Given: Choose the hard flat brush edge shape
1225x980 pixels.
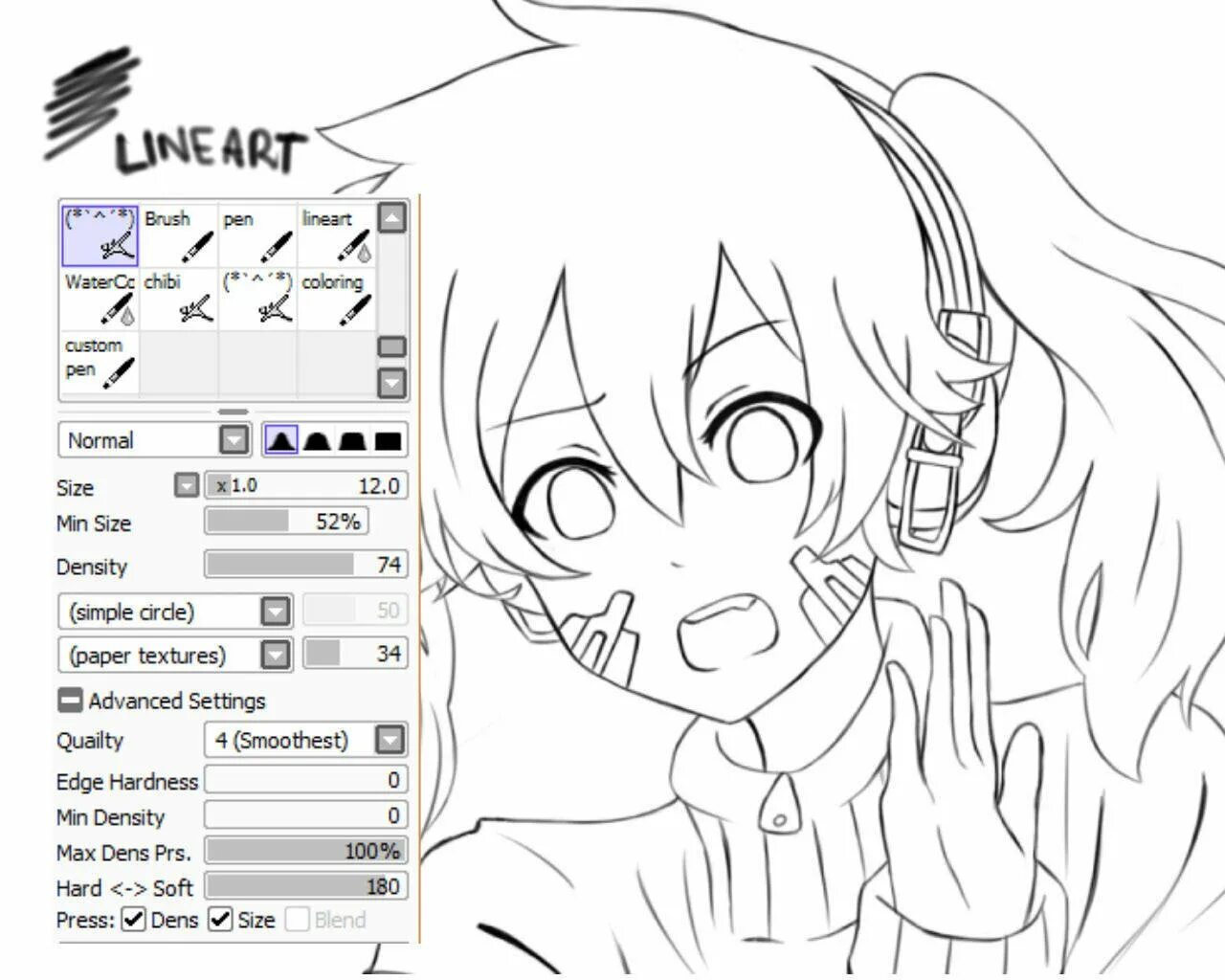Looking at the screenshot, I should click(388, 440).
